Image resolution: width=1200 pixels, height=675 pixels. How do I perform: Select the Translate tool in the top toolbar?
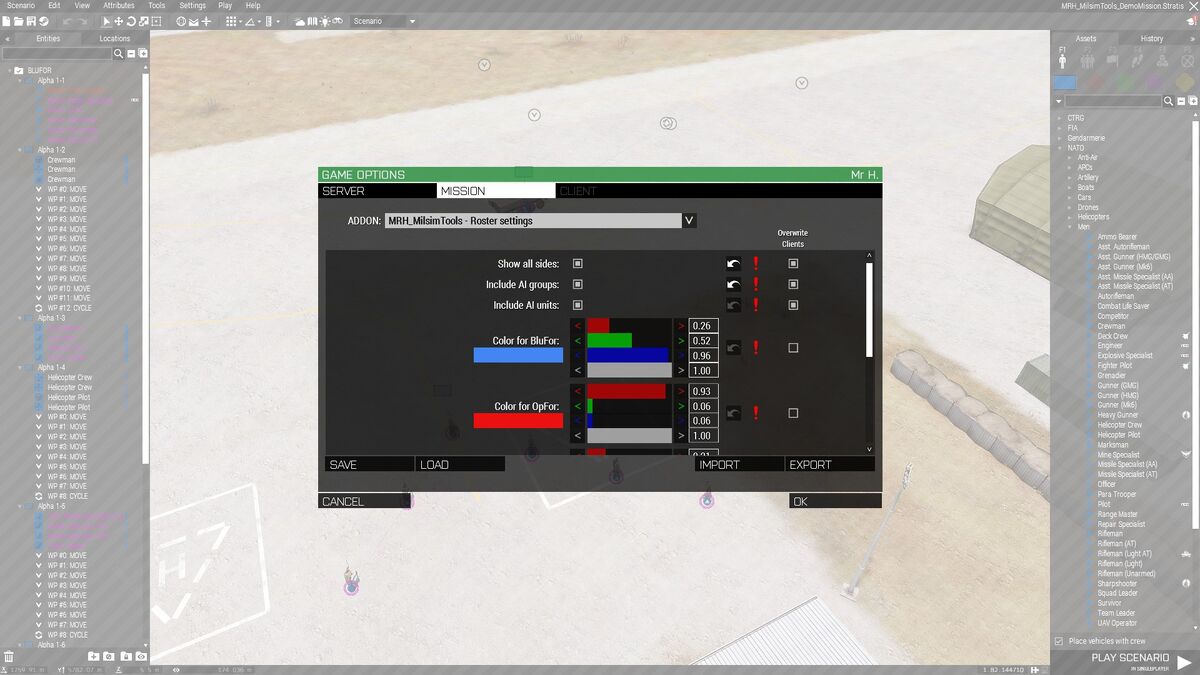click(119, 21)
